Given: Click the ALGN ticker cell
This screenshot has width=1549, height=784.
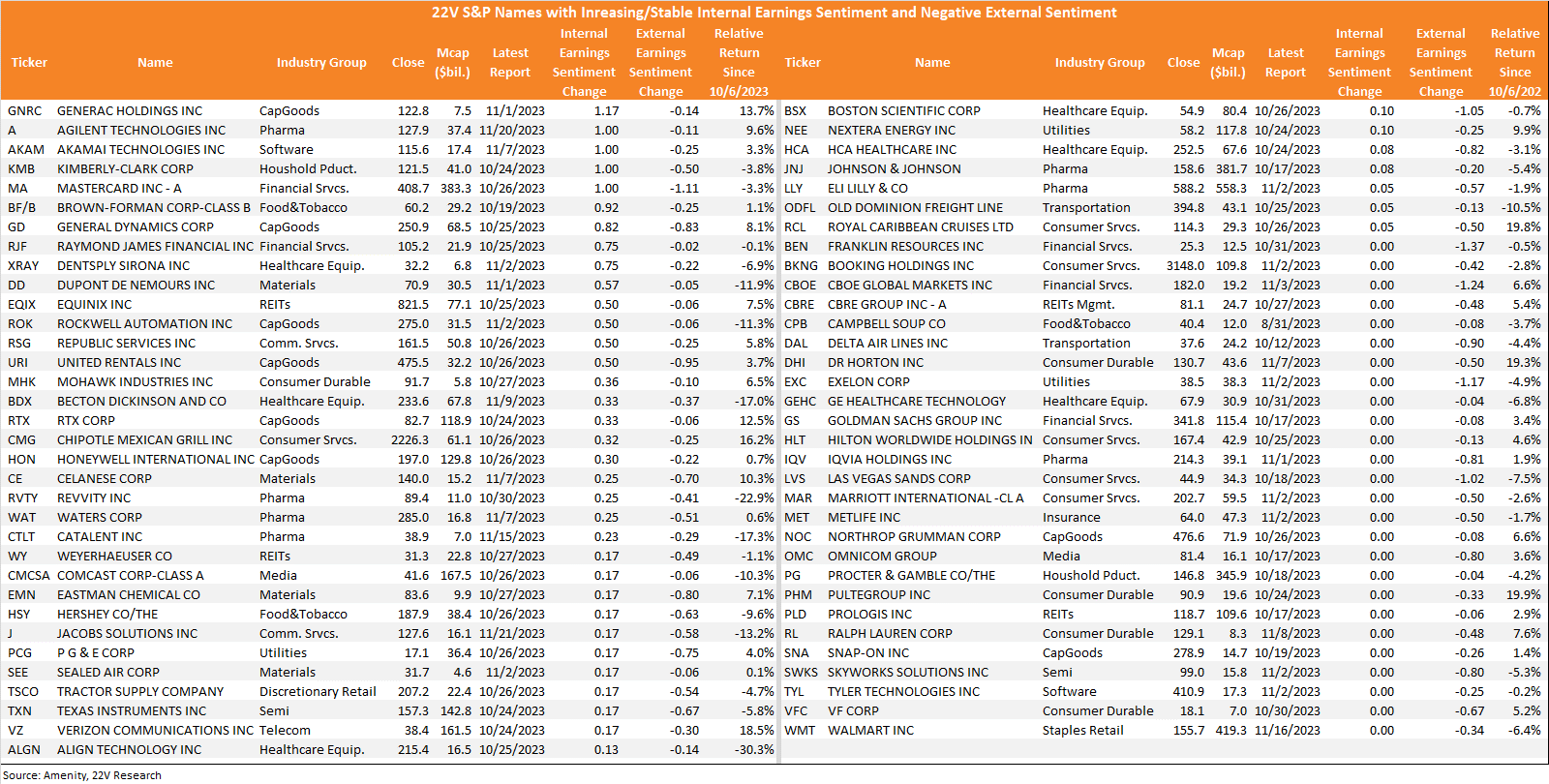Looking at the screenshot, I should 24,750.
